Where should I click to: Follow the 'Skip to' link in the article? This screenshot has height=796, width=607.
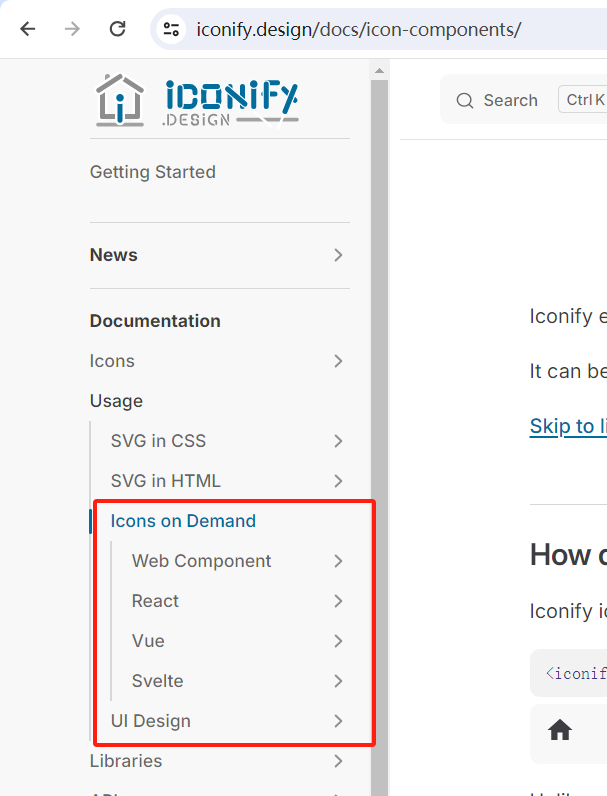click(568, 426)
